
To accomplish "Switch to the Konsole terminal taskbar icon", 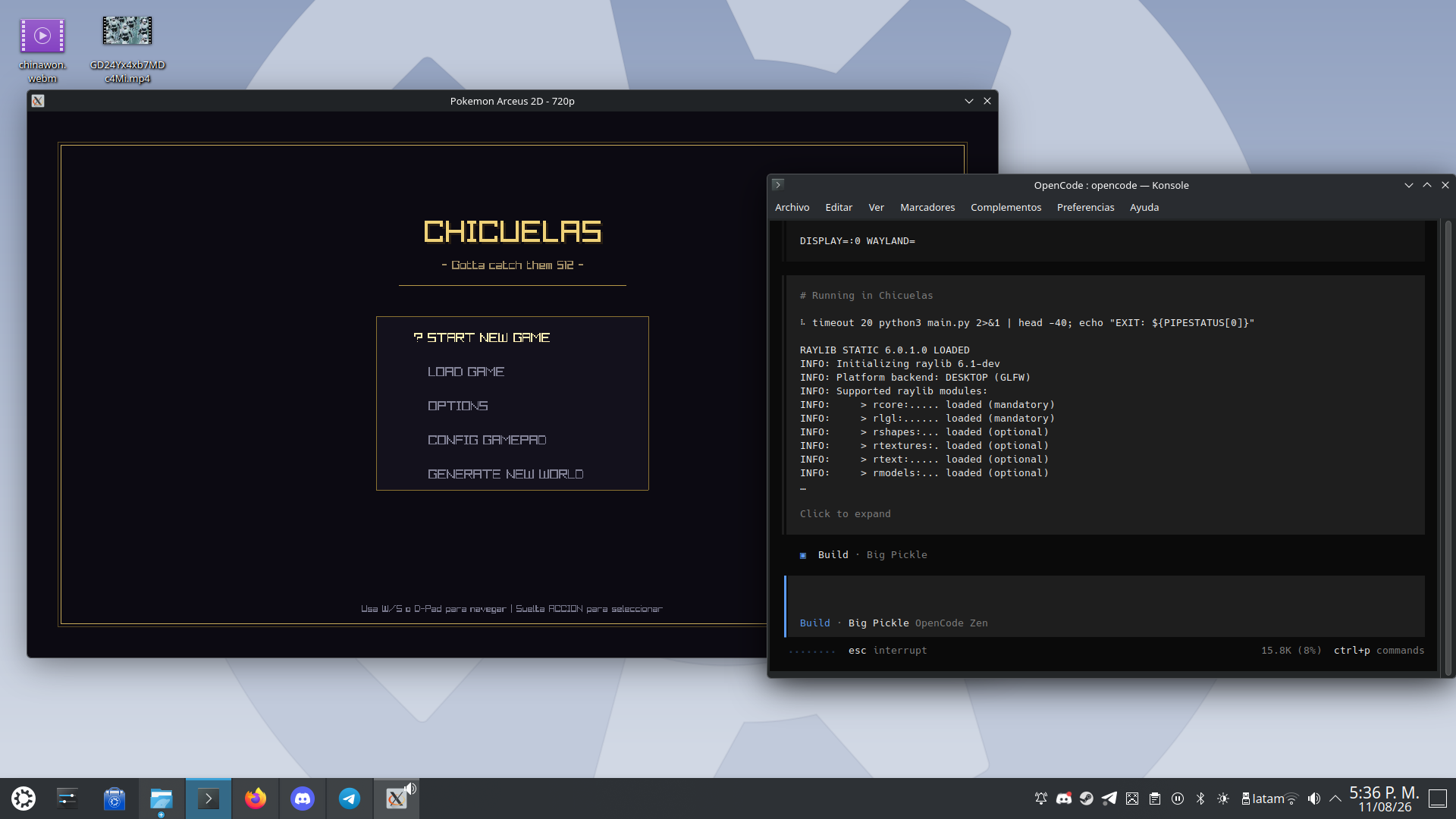I will pos(209,799).
